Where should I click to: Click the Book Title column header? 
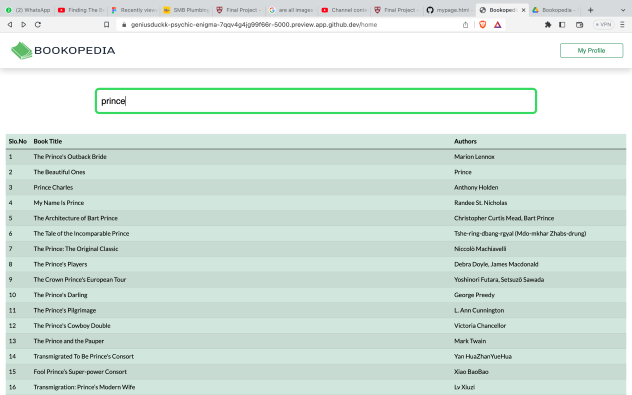(48, 141)
